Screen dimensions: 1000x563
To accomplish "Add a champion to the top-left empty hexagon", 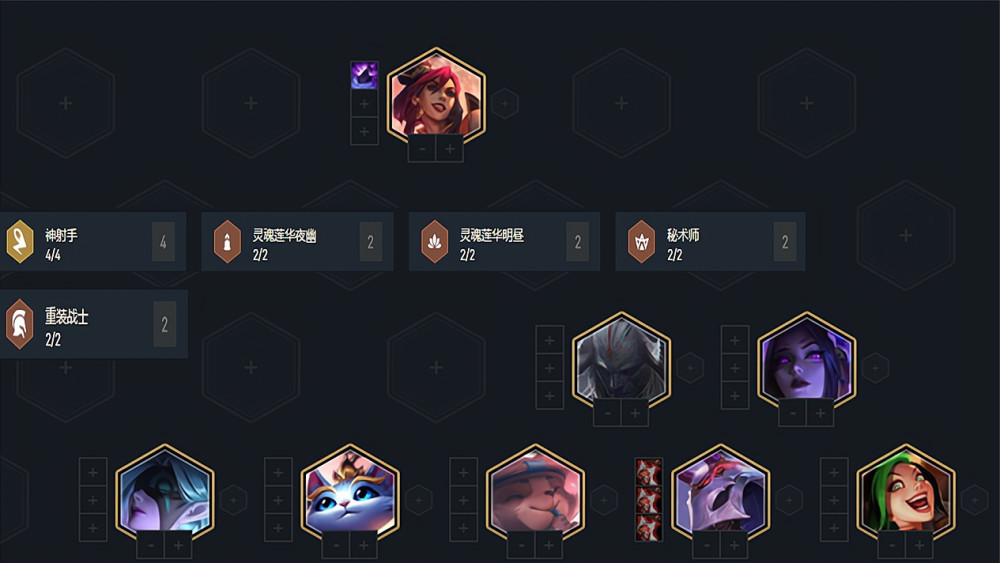I will coord(66,103).
